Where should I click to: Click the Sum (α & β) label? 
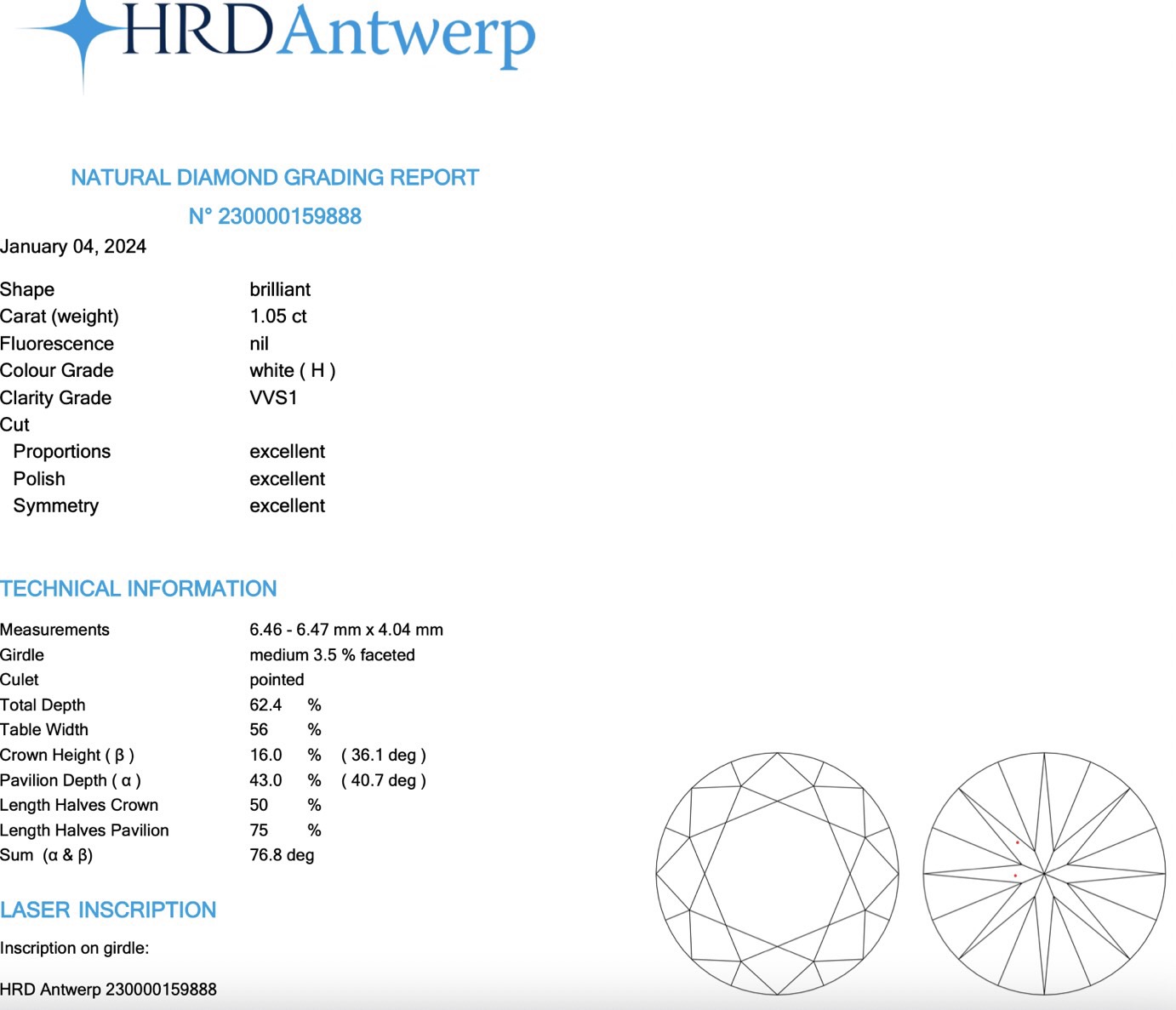click(47, 855)
